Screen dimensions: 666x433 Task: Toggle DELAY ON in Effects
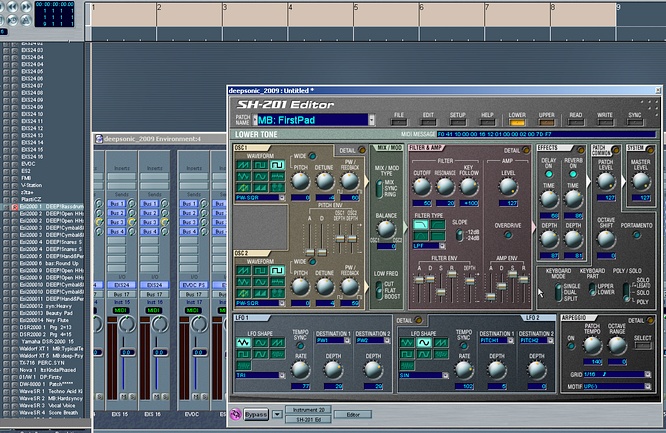pos(549,174)
